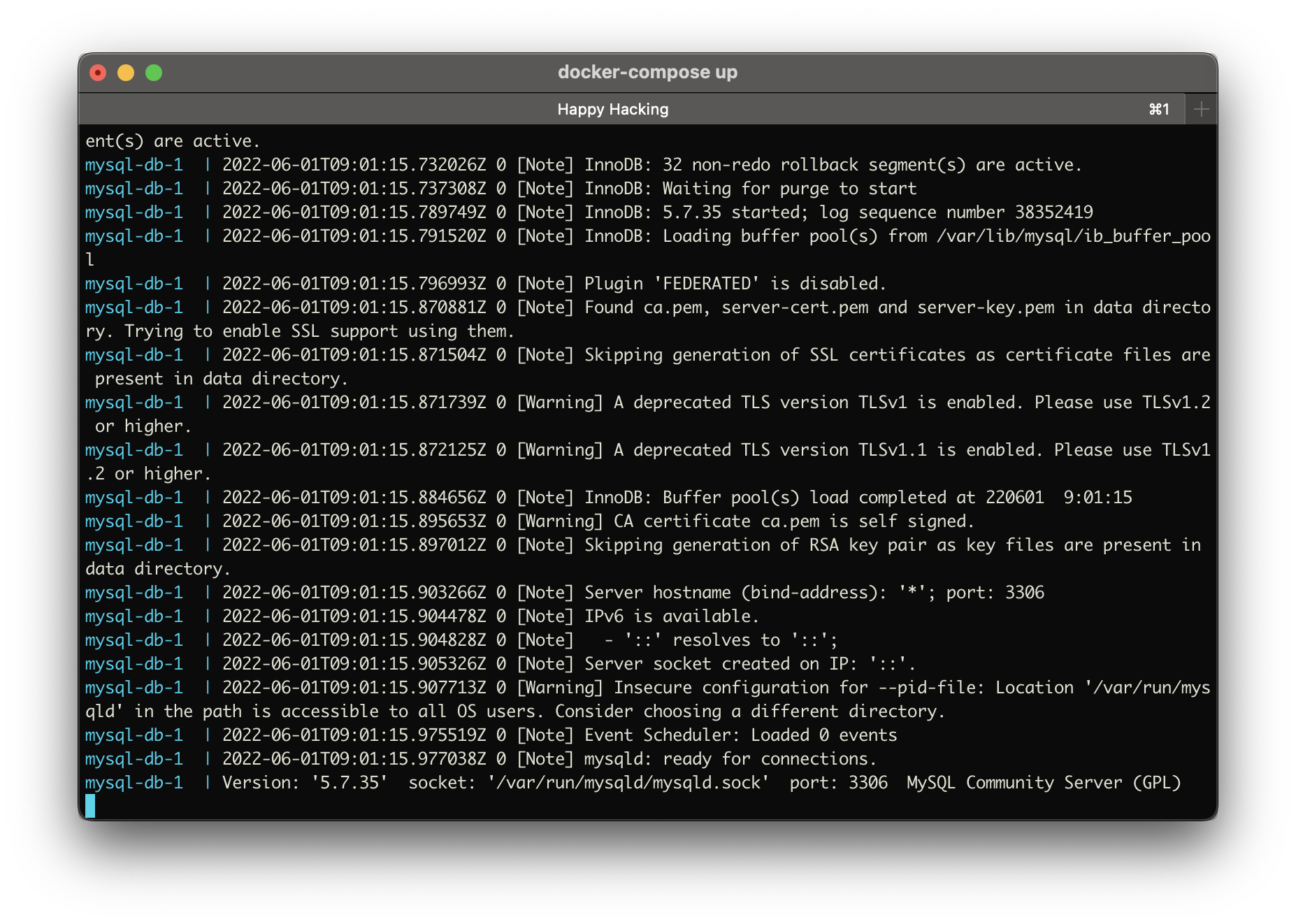This screenshot has width=1296, height=924.
Task: Click the docker-compose up window title
Action: coord(647,71)
